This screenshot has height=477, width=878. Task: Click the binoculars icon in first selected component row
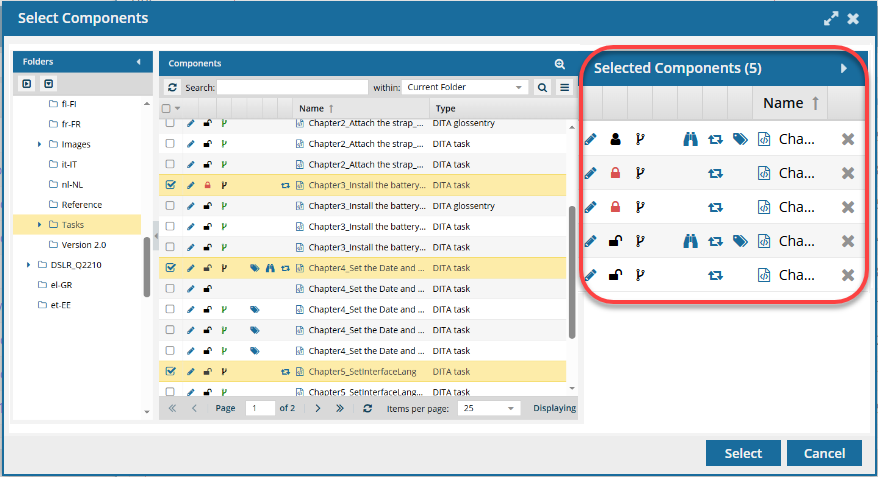pos(690,139)
